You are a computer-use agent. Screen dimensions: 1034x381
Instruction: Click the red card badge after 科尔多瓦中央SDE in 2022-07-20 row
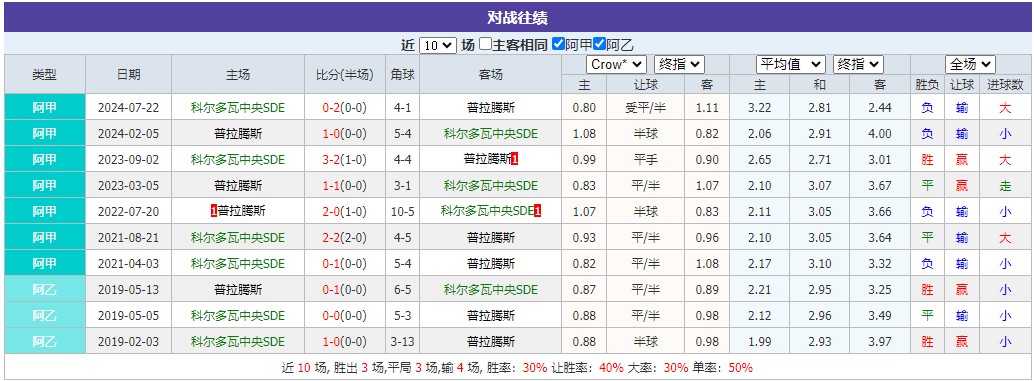pos(538,212)
